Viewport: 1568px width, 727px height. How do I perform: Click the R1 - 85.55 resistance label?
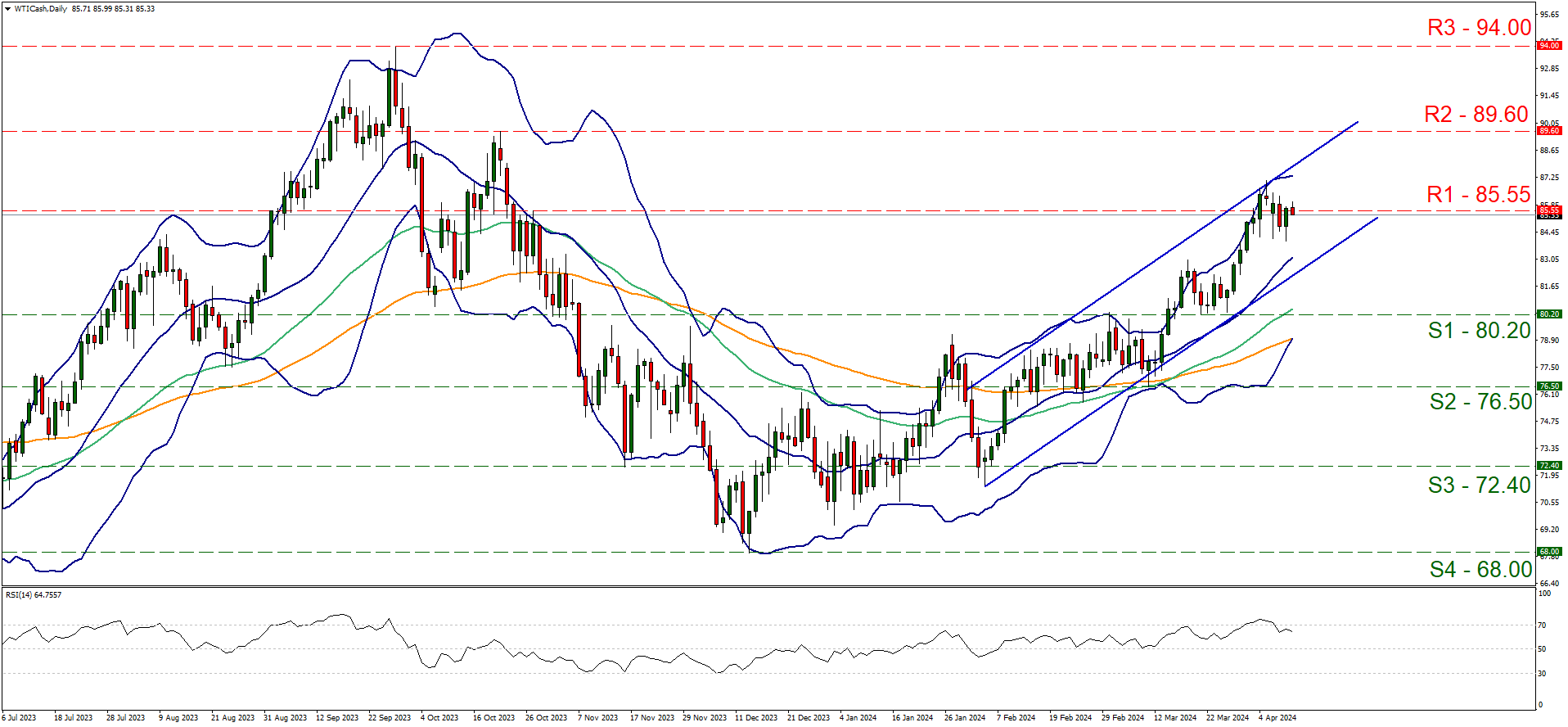[1478, 195]
